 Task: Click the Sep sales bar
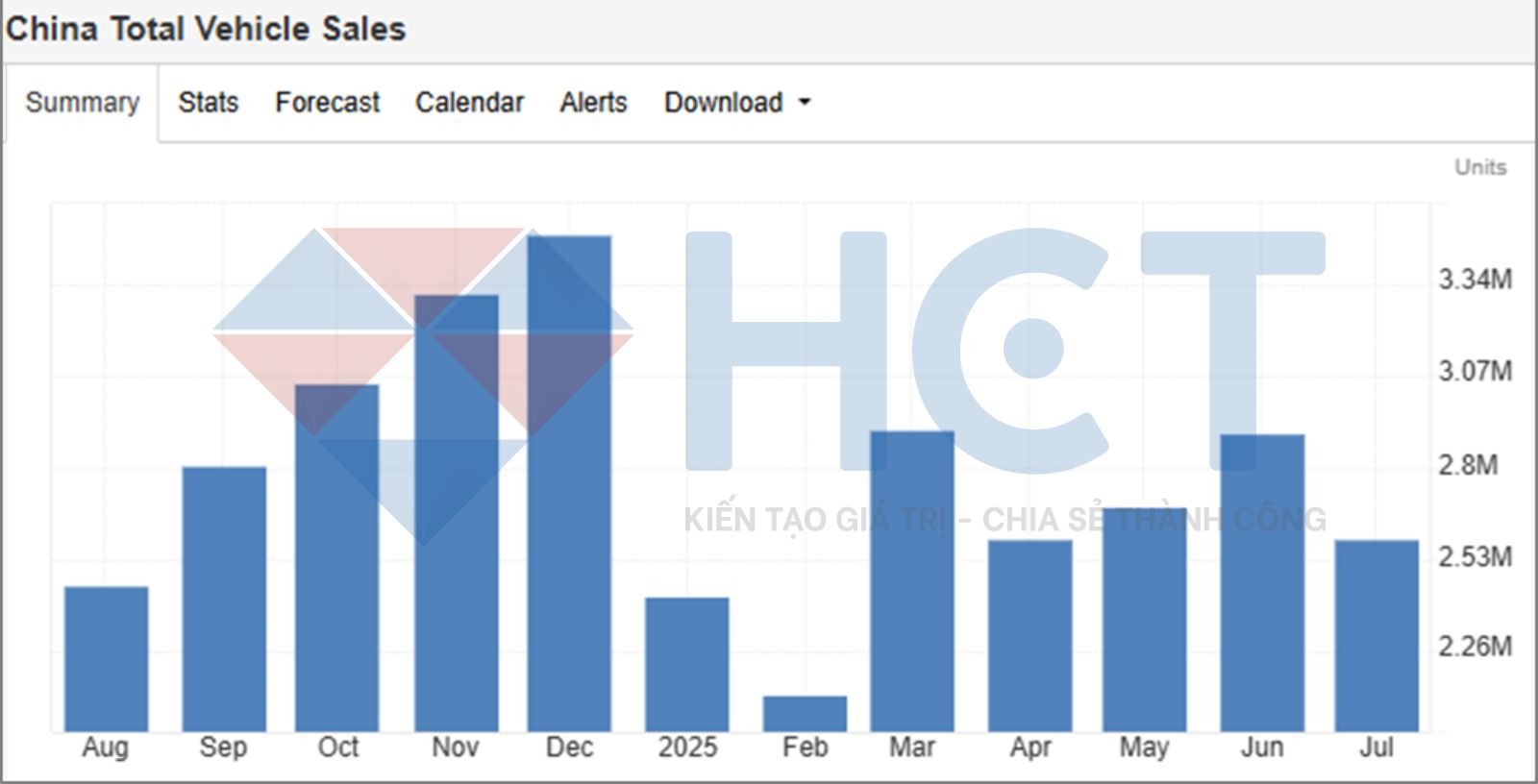coord(224,600)
